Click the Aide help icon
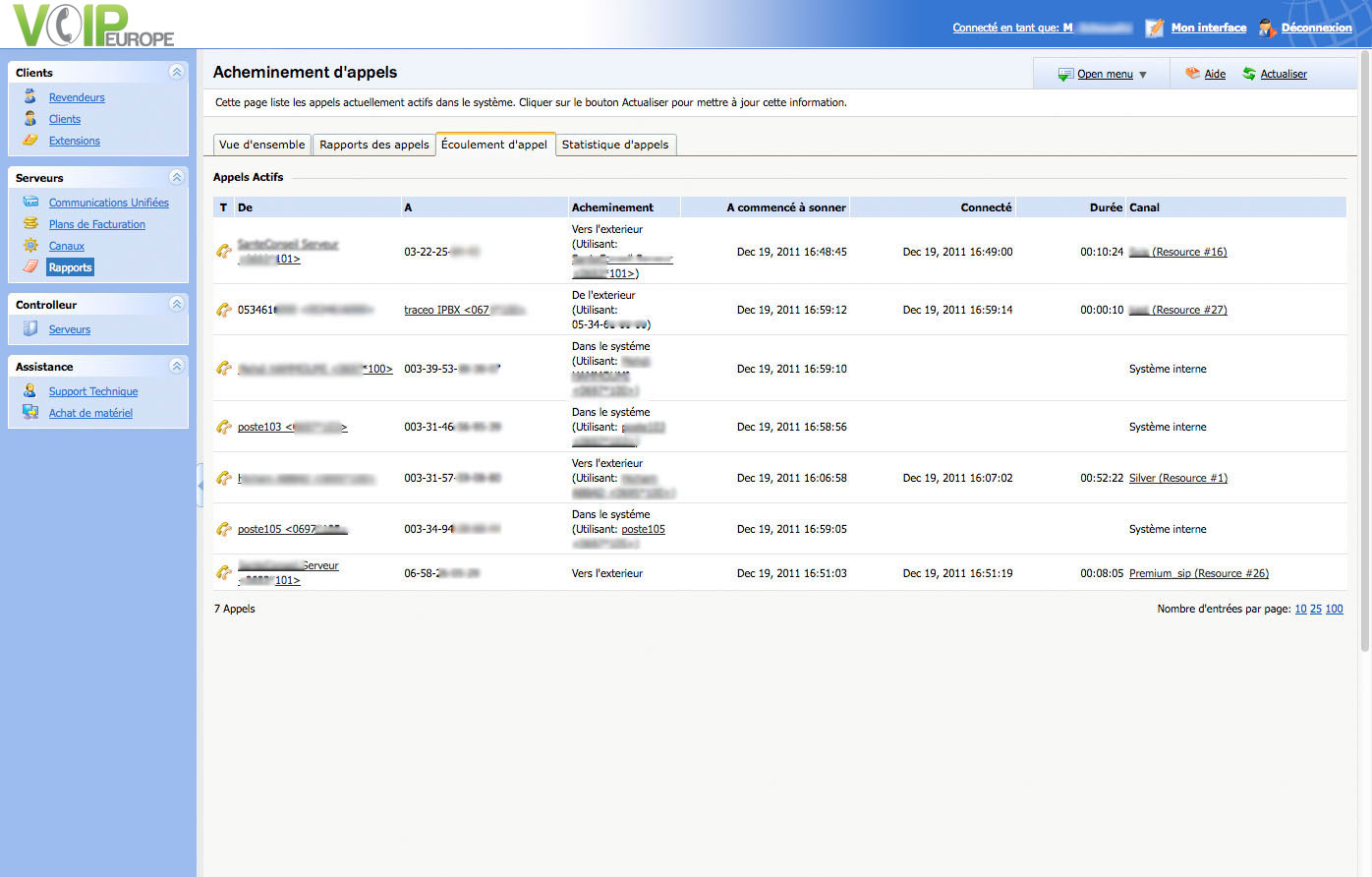Viewport: 1372px width, 877px height. pyautogui.click(x=1193, y=74)
